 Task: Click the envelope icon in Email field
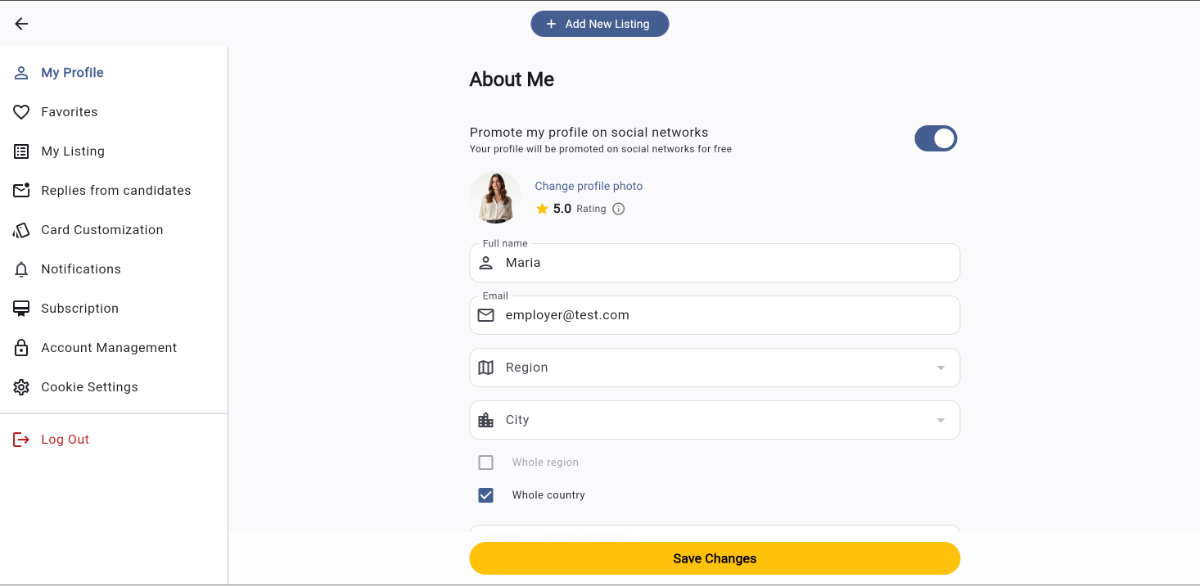coord(486,315)
